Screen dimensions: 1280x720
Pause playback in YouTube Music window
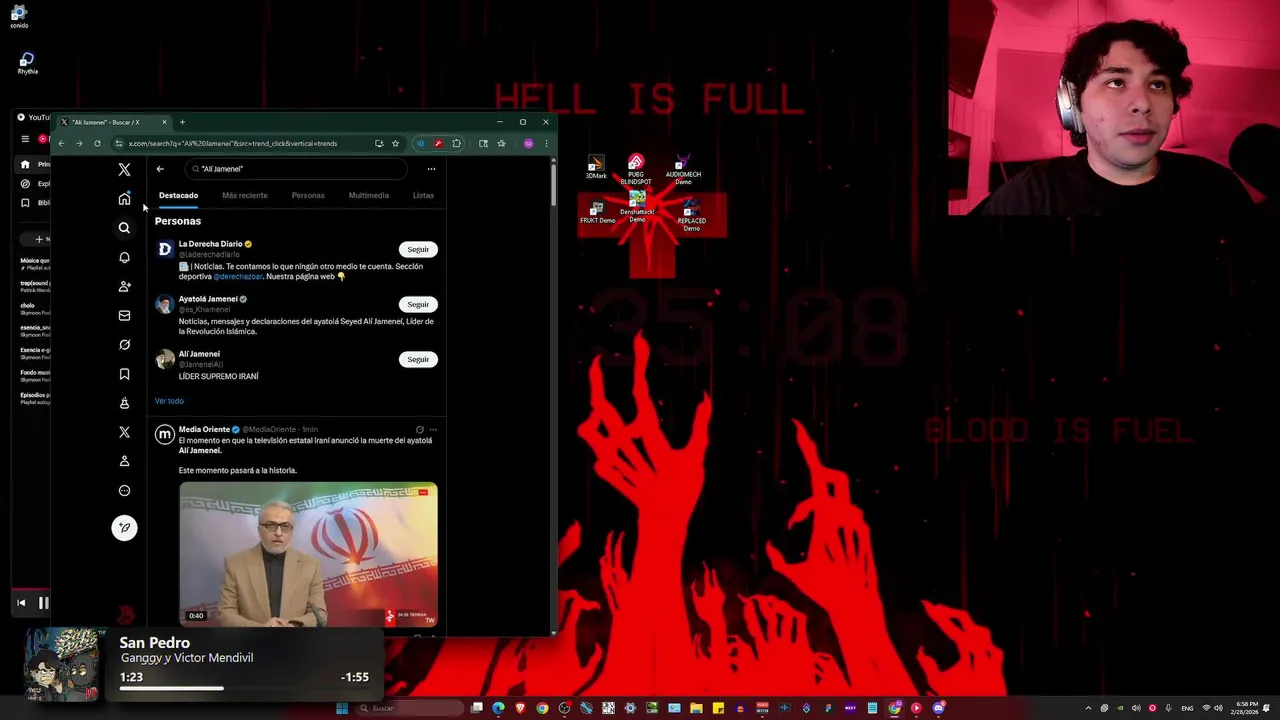tap(43, 603)
